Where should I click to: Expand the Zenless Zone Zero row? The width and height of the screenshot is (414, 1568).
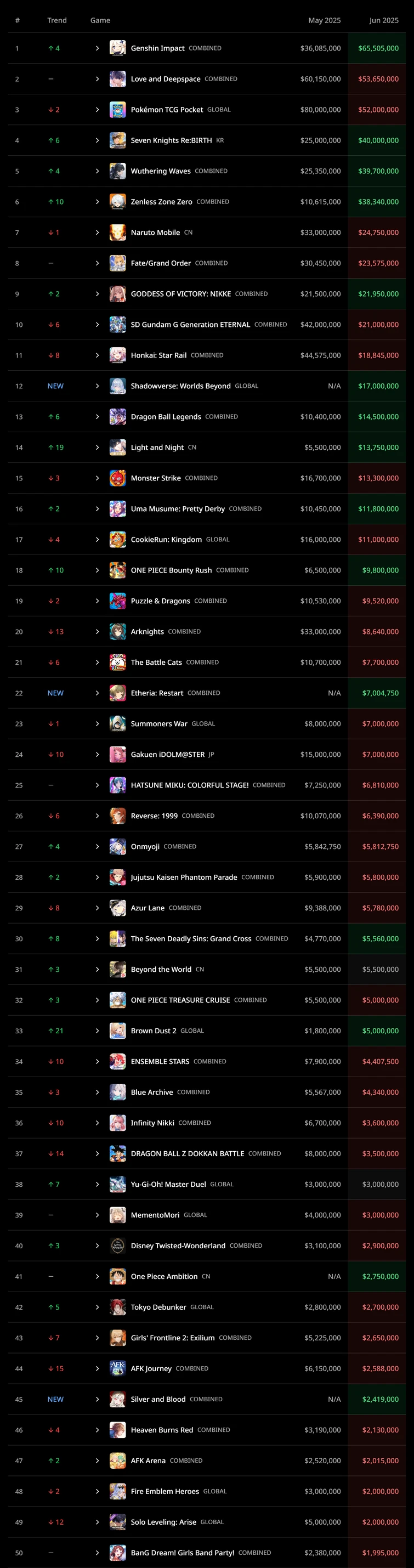98,201
